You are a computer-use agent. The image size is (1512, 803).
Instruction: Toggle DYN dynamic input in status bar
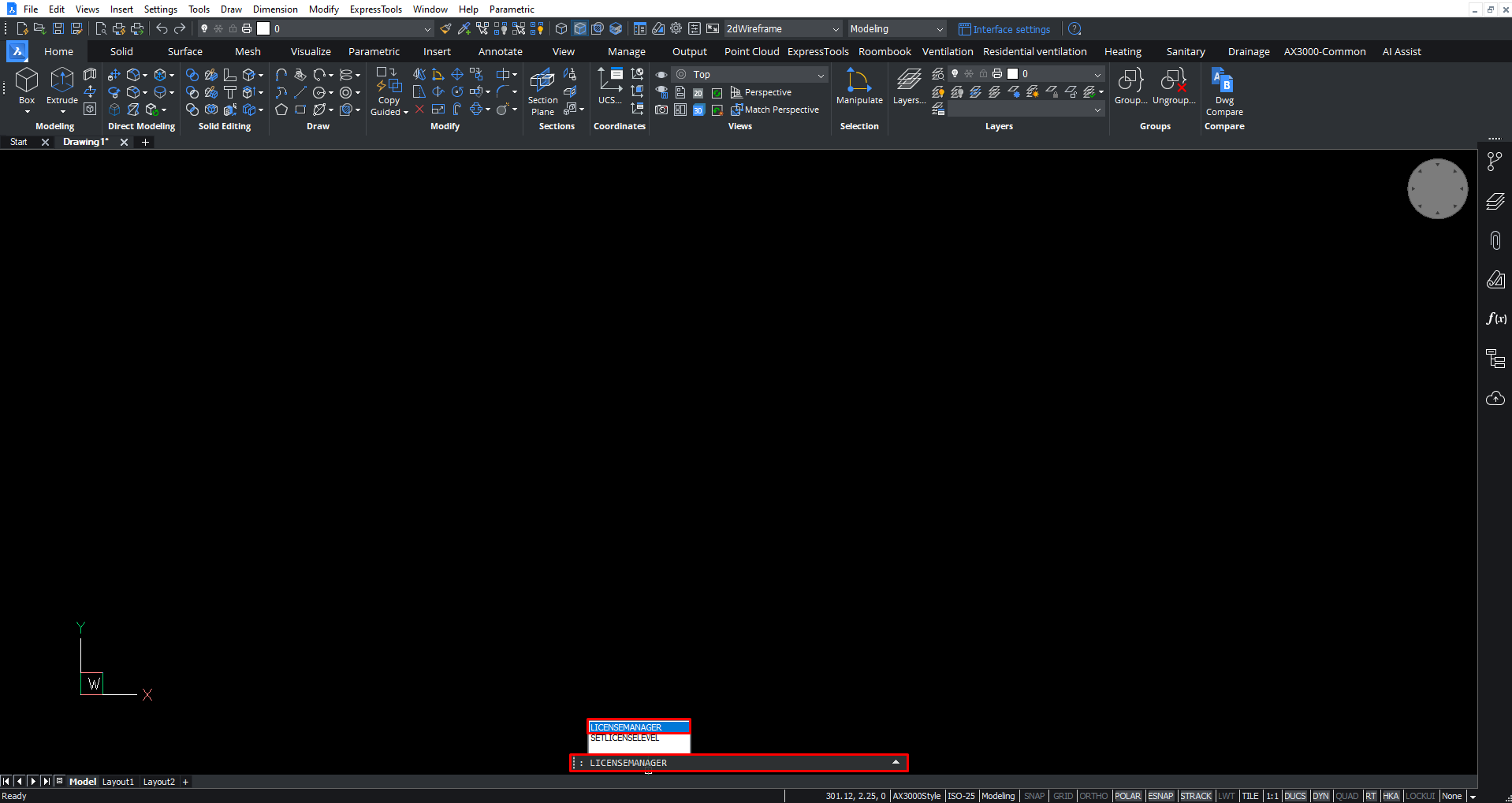coord(1320,796)
